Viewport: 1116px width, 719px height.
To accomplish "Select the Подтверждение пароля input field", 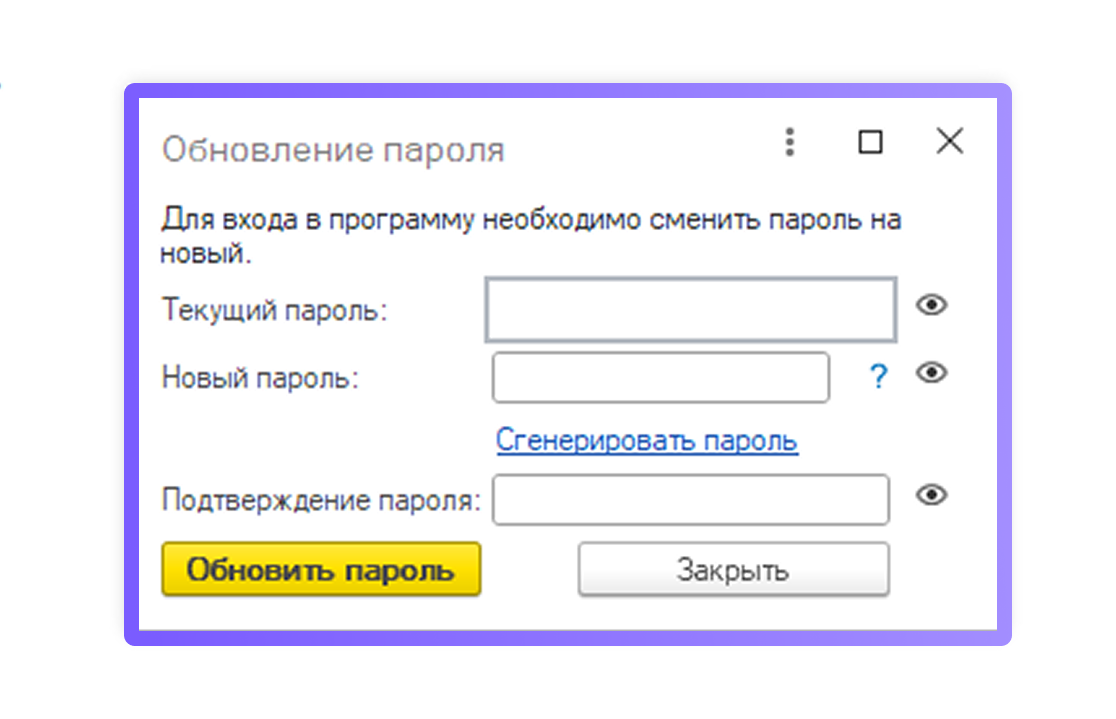I will (690, 499).
